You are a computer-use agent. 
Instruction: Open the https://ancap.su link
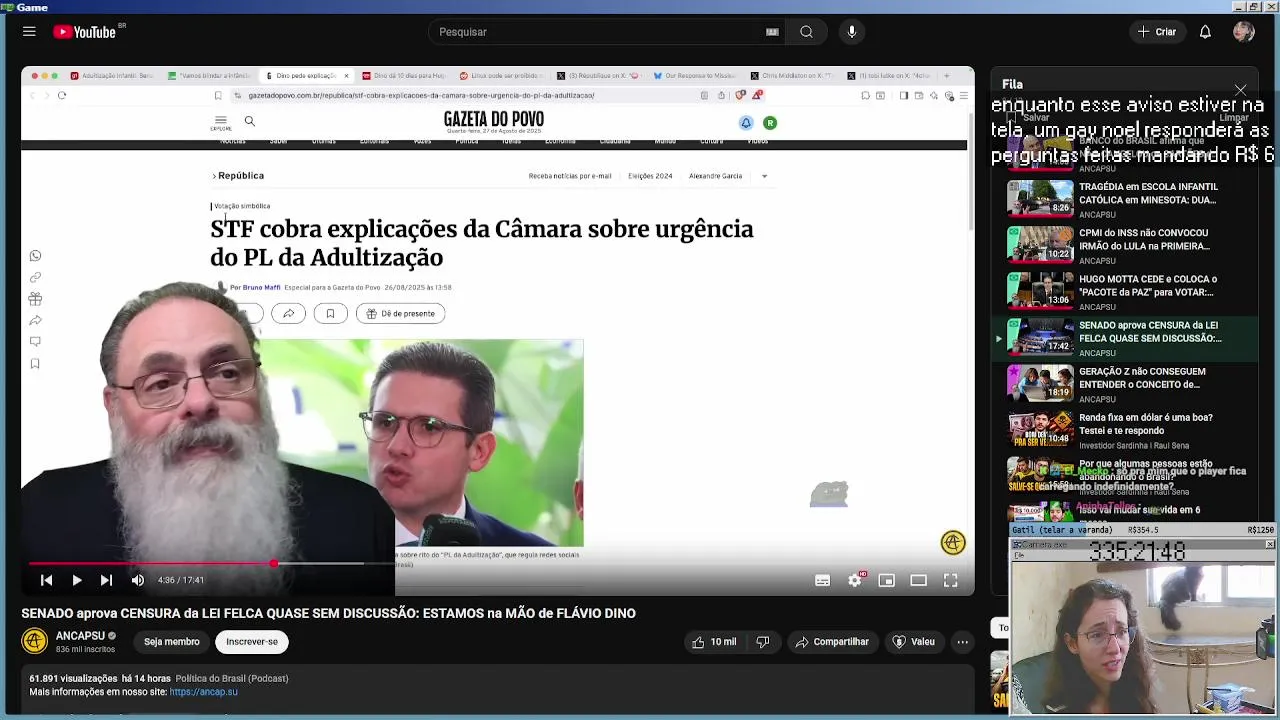[x=204, y=692]
